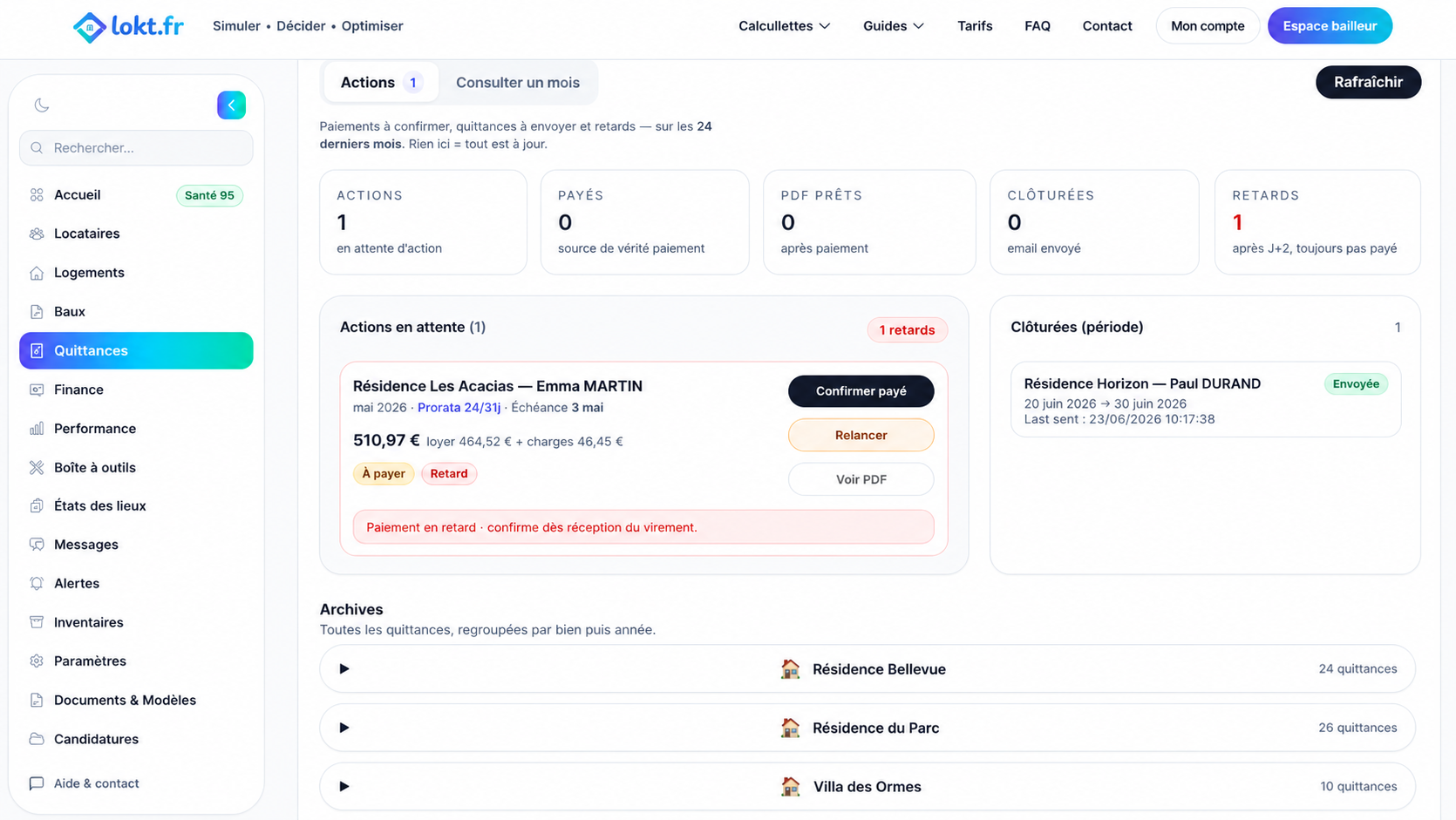Image resolution: width=1456 pixels, height=820 pixels.
Task: Toggle dark mode moon icon
Action: [x=42, y=105]
